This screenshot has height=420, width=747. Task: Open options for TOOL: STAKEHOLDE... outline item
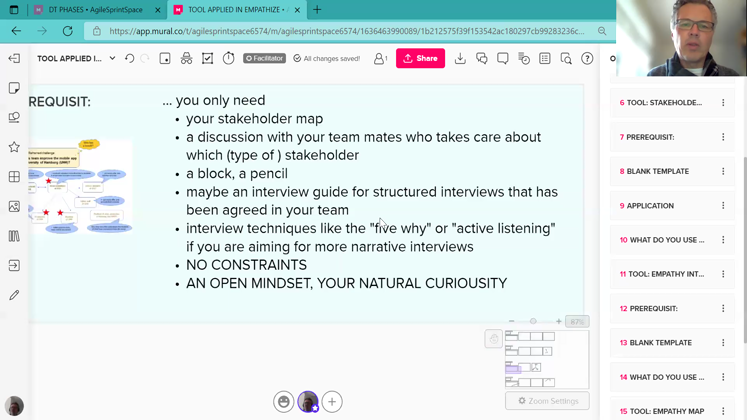pos(723,102)
